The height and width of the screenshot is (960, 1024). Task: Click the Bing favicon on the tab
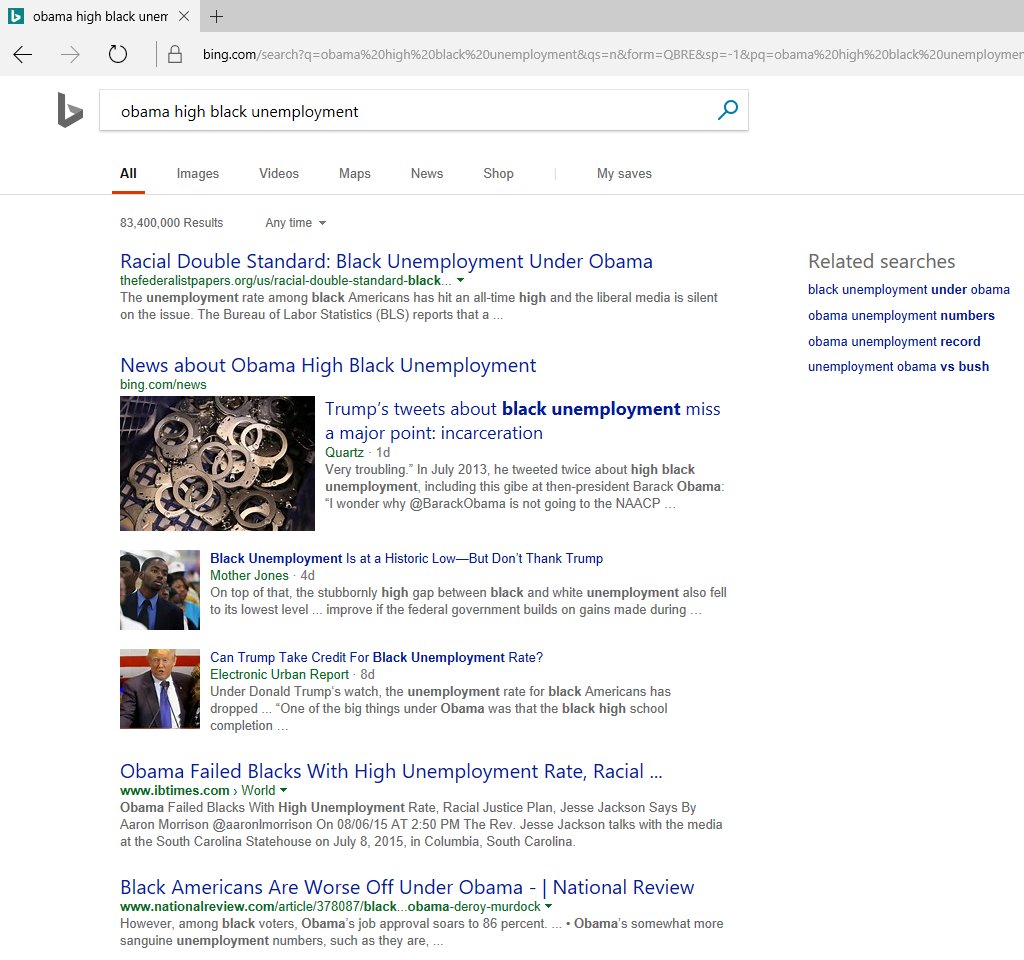(16, 16)
